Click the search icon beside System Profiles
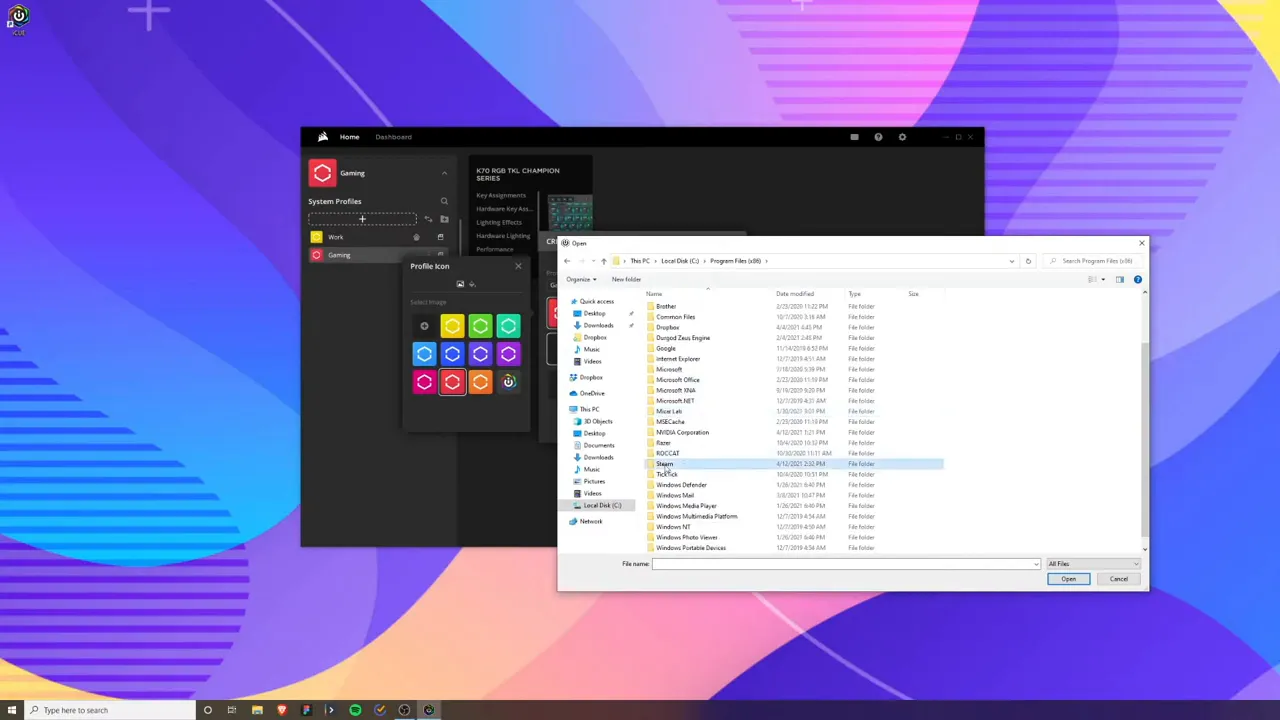This screenshot has width=1280, height=720. pos(444,201)
